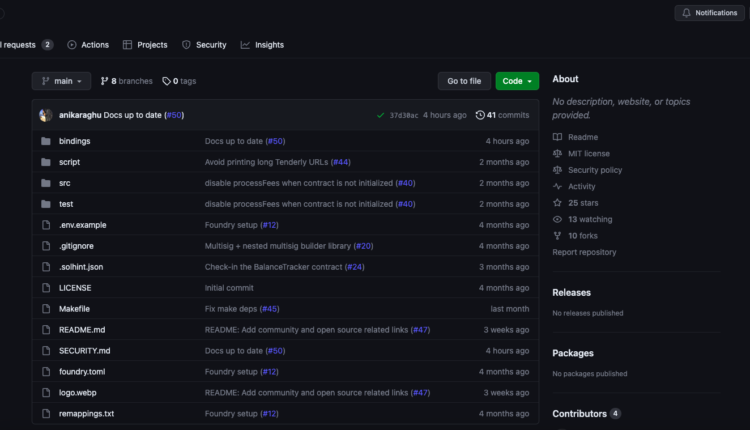Click the Report repository link
Image resolution: width=750 pixels, height=430 pixels.
click(584, 252)
